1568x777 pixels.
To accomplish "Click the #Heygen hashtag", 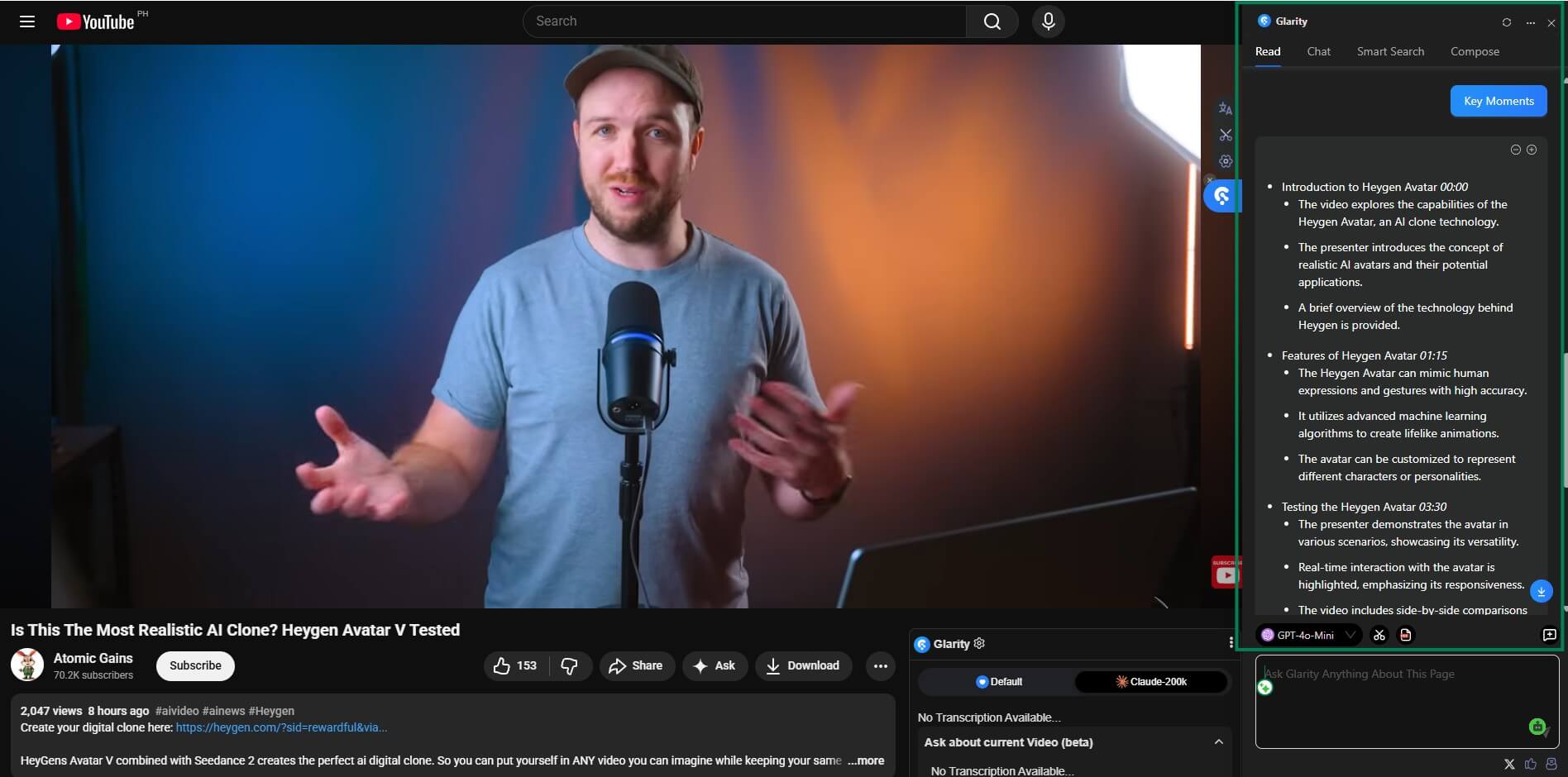I will click(271, 711).
